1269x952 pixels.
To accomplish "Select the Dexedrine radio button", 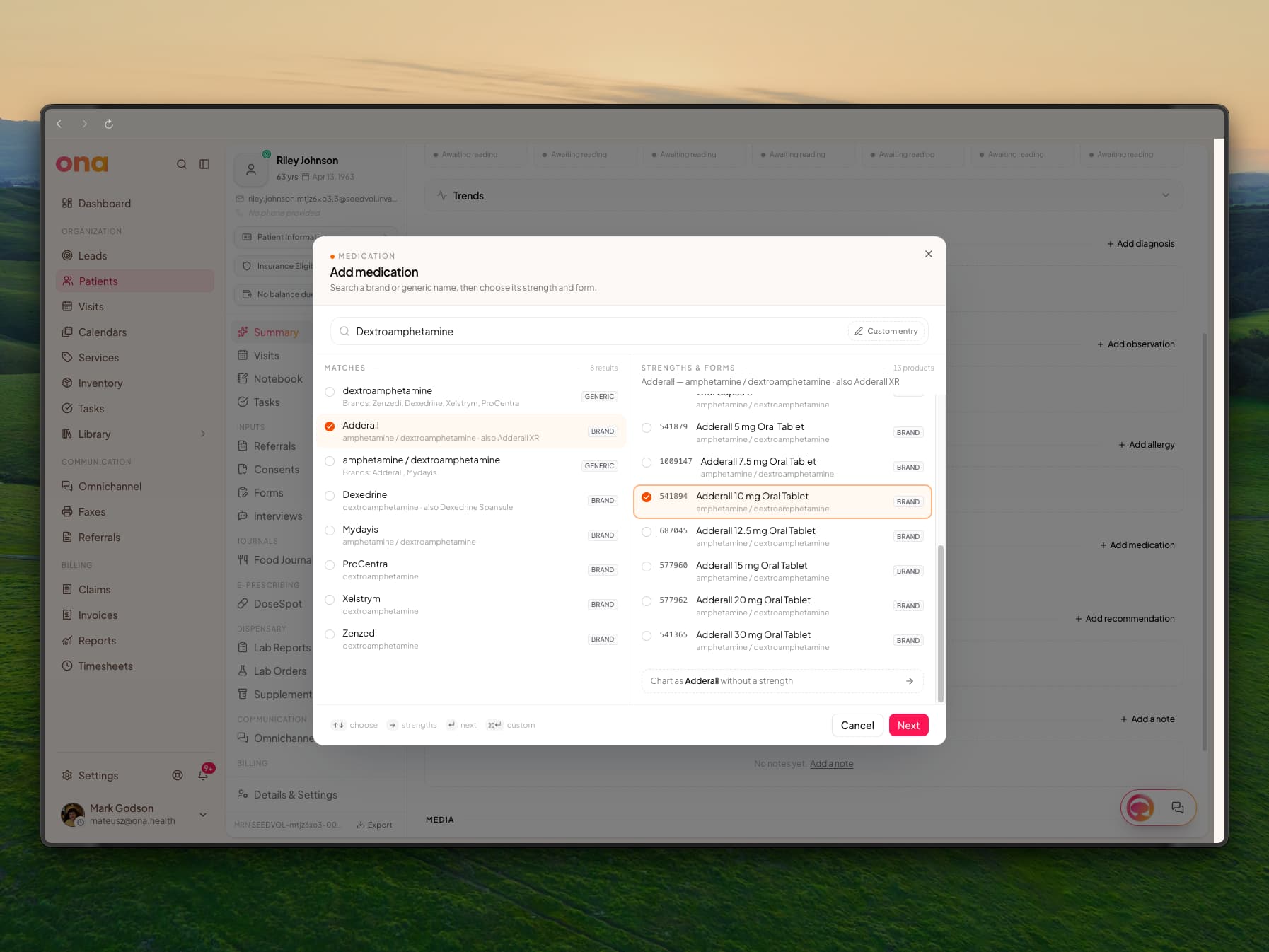I will pyautogui.click(x=330, y=496).
